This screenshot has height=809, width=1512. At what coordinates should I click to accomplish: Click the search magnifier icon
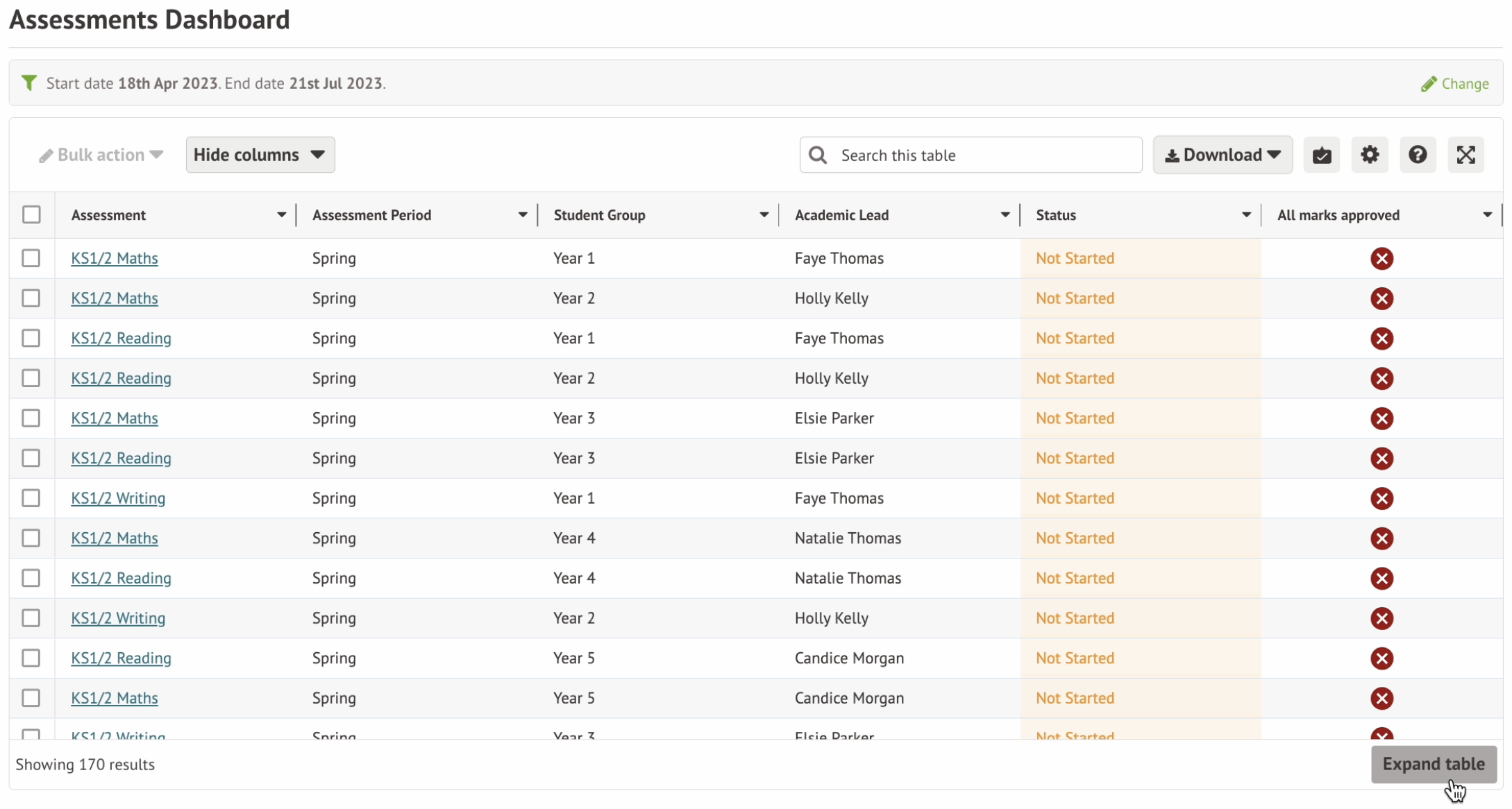(x=818, y=155)
